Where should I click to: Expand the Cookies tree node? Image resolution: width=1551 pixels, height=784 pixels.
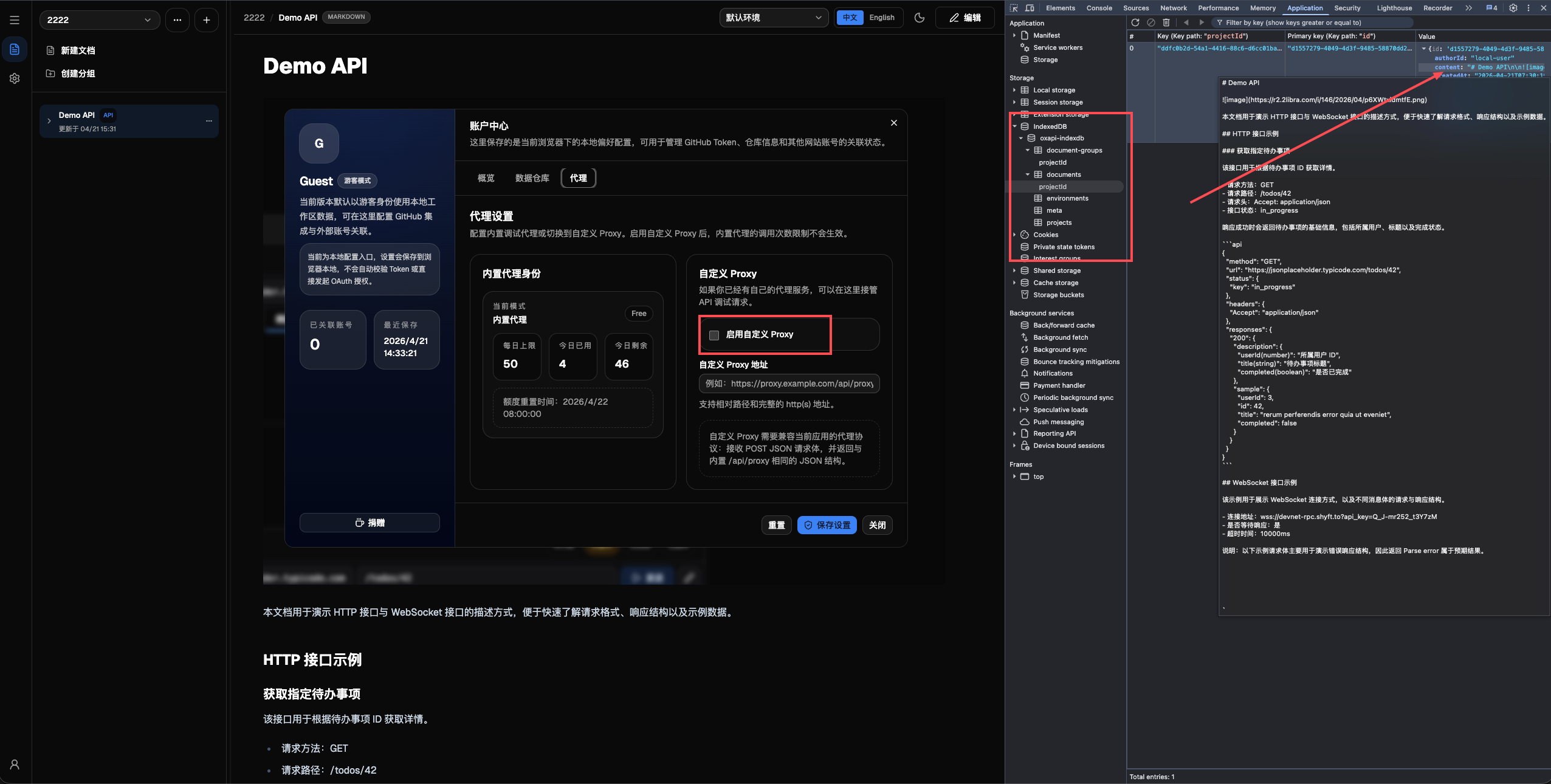coord(1014,235)
